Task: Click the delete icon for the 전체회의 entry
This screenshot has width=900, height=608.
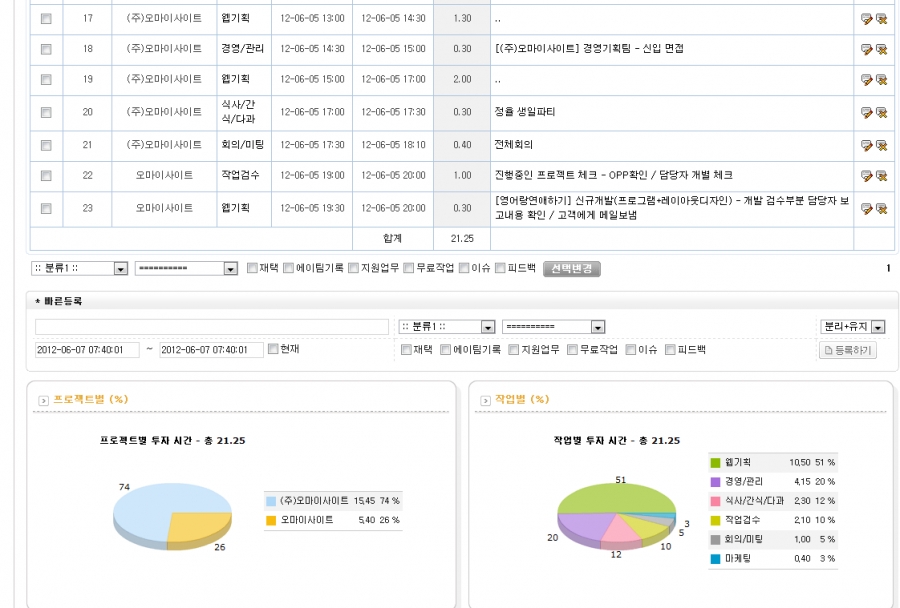Action: point(881,145)
